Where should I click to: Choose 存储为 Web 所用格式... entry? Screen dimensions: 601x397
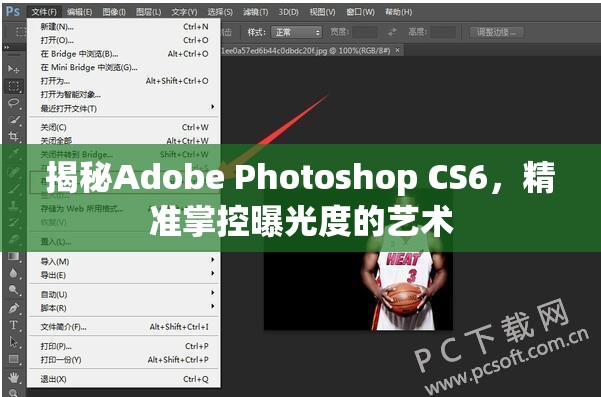(x=124, y=209)
